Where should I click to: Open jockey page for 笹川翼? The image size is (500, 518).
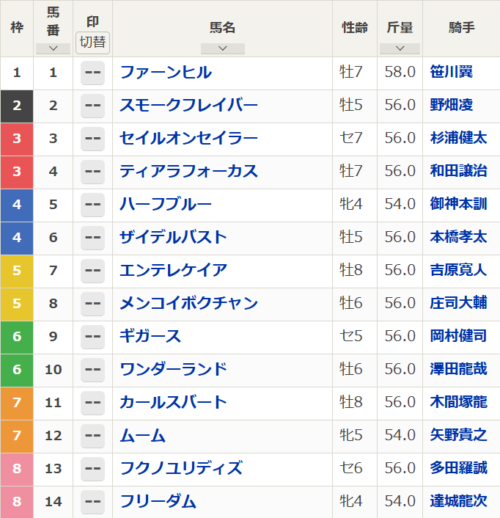coord(451,72)
